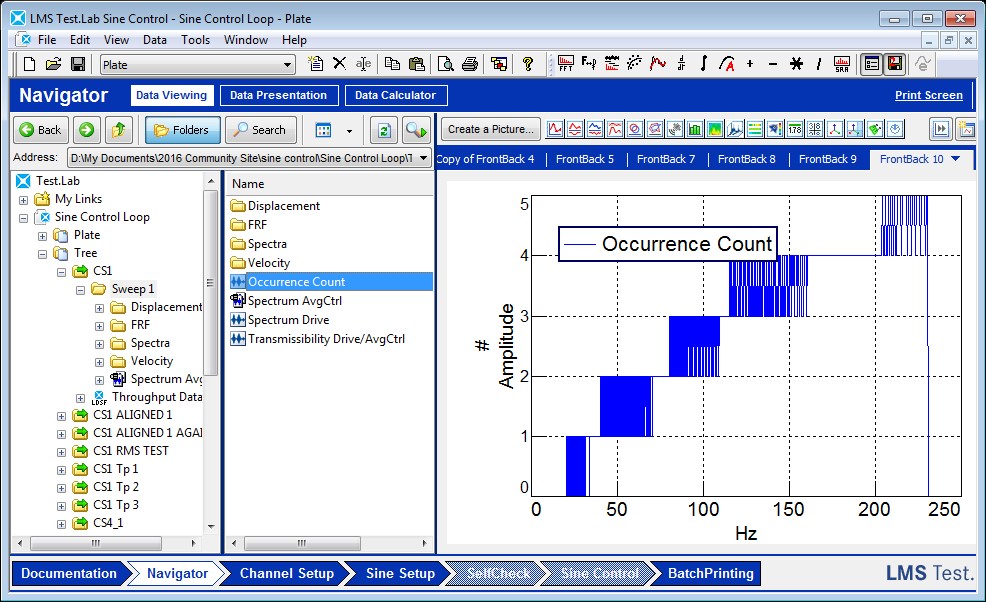Click the Help question mark icon
986x602 pixels.
[528, 64]
